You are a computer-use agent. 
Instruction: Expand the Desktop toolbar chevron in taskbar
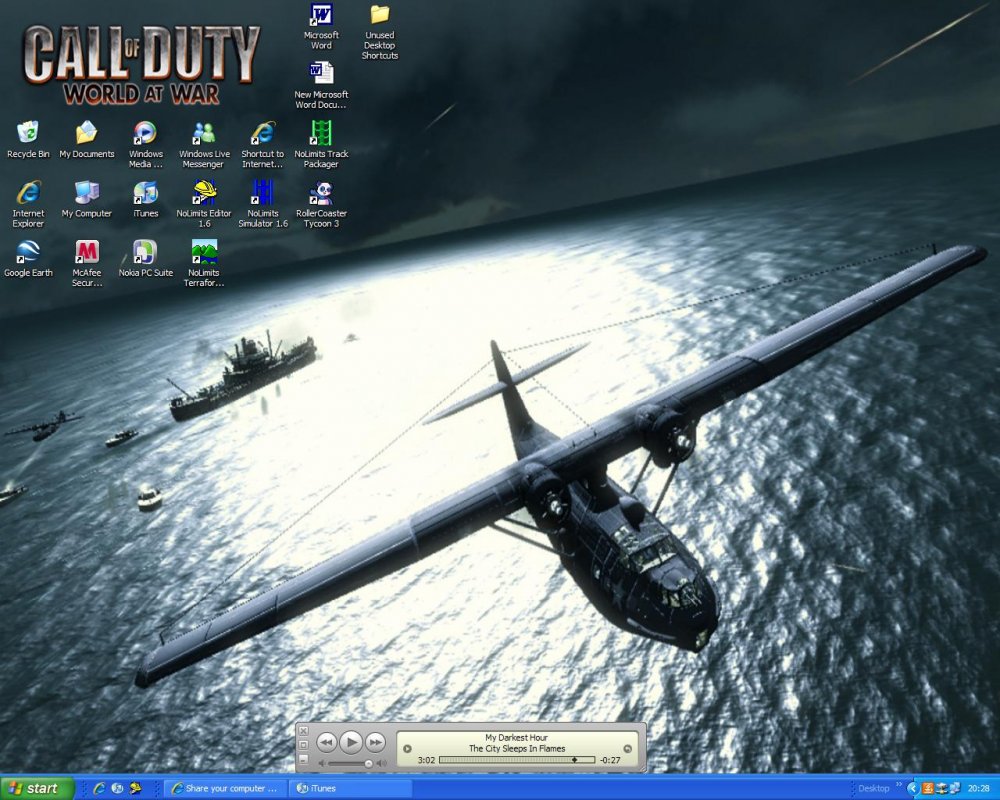[899, 785]
